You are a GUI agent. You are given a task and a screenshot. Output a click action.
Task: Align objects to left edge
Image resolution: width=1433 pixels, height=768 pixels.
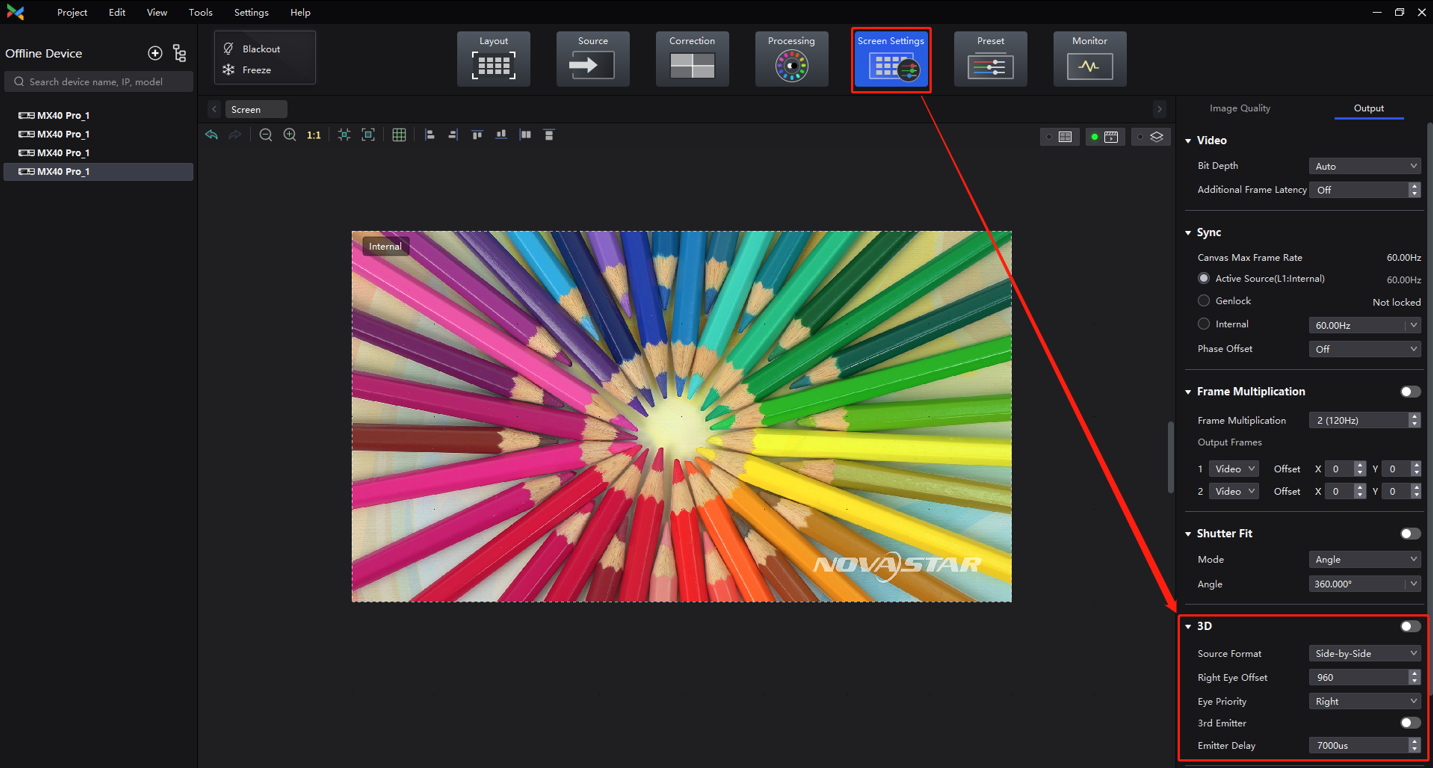pos(429,135)
